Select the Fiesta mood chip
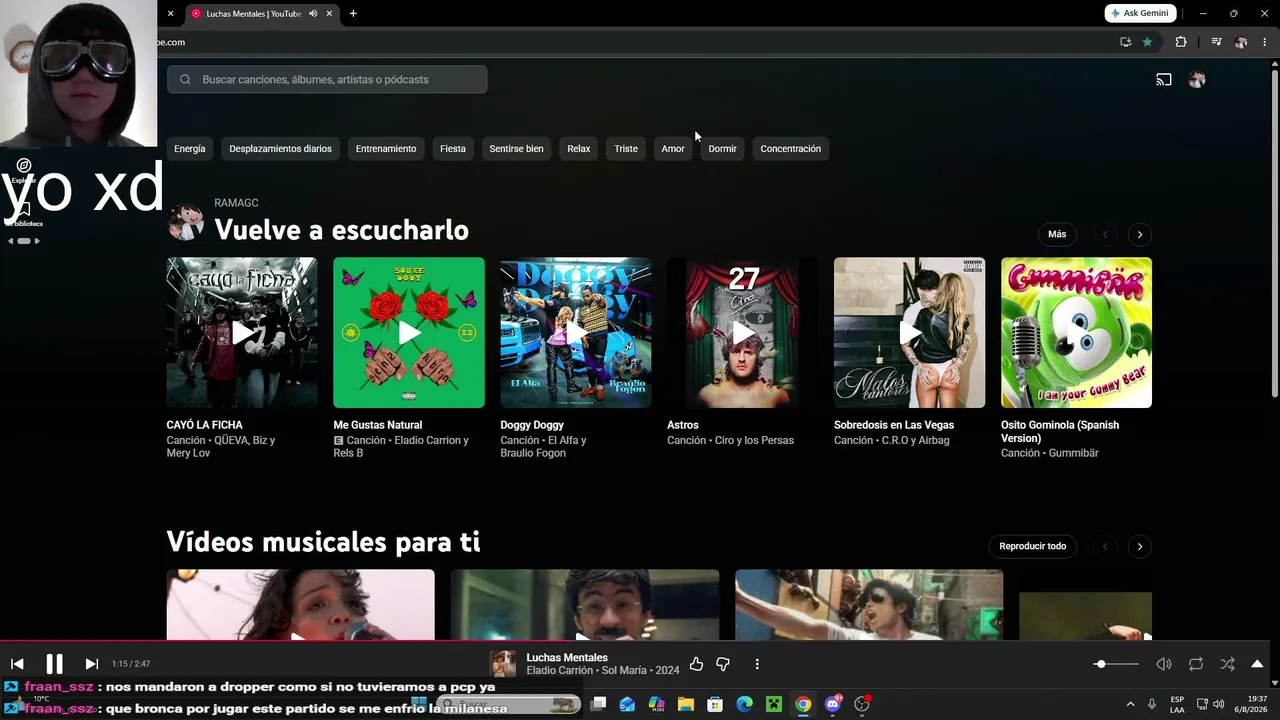The height and width of the screenshot is (720, 1280). coord(453,149)
